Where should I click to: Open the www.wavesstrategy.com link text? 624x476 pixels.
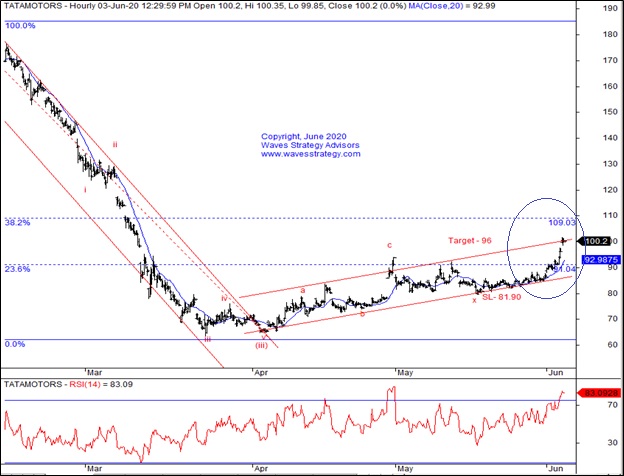pos(310,154)
